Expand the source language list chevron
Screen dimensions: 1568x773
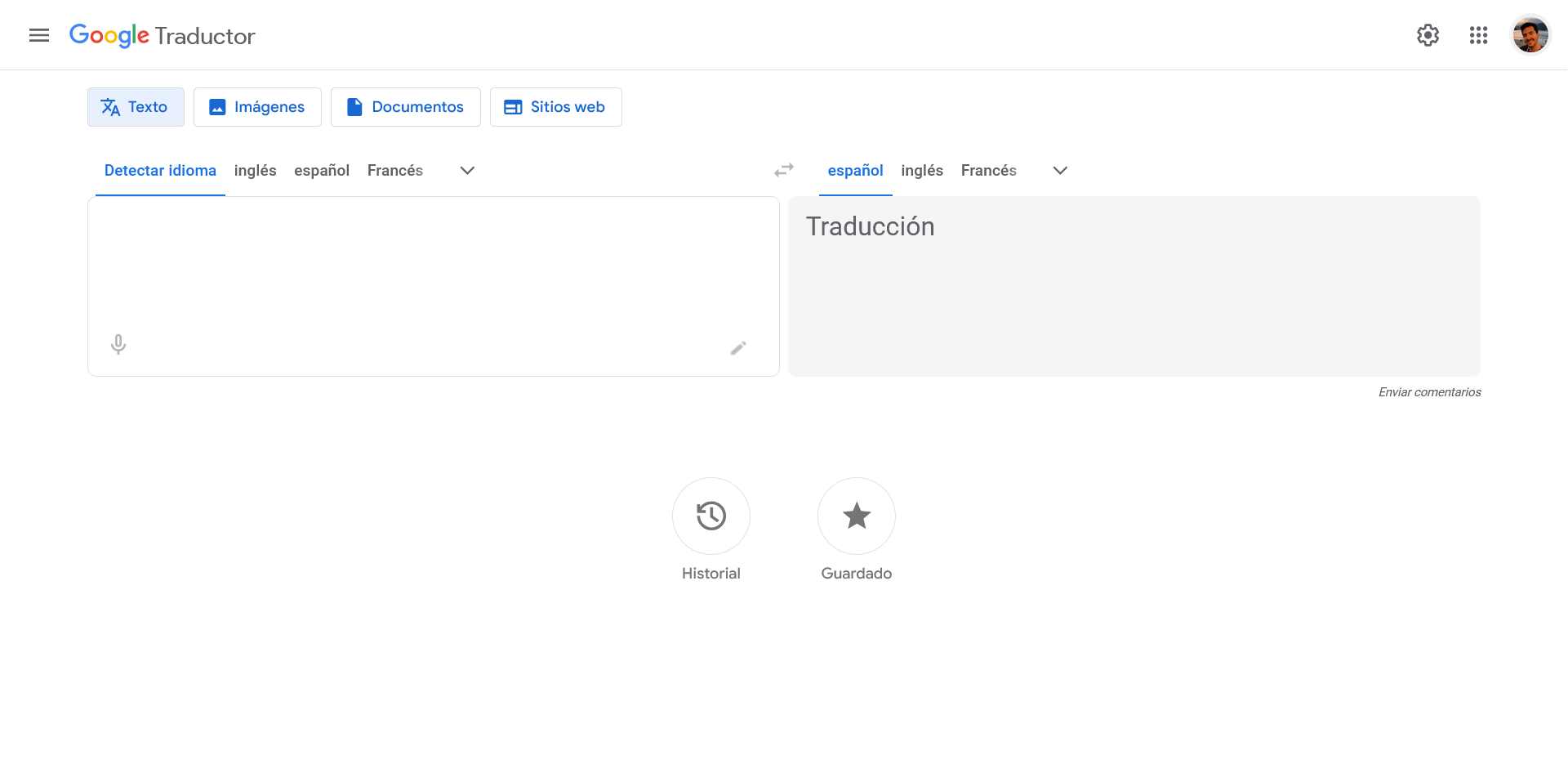pyautogui.click(x=466, y=170)
